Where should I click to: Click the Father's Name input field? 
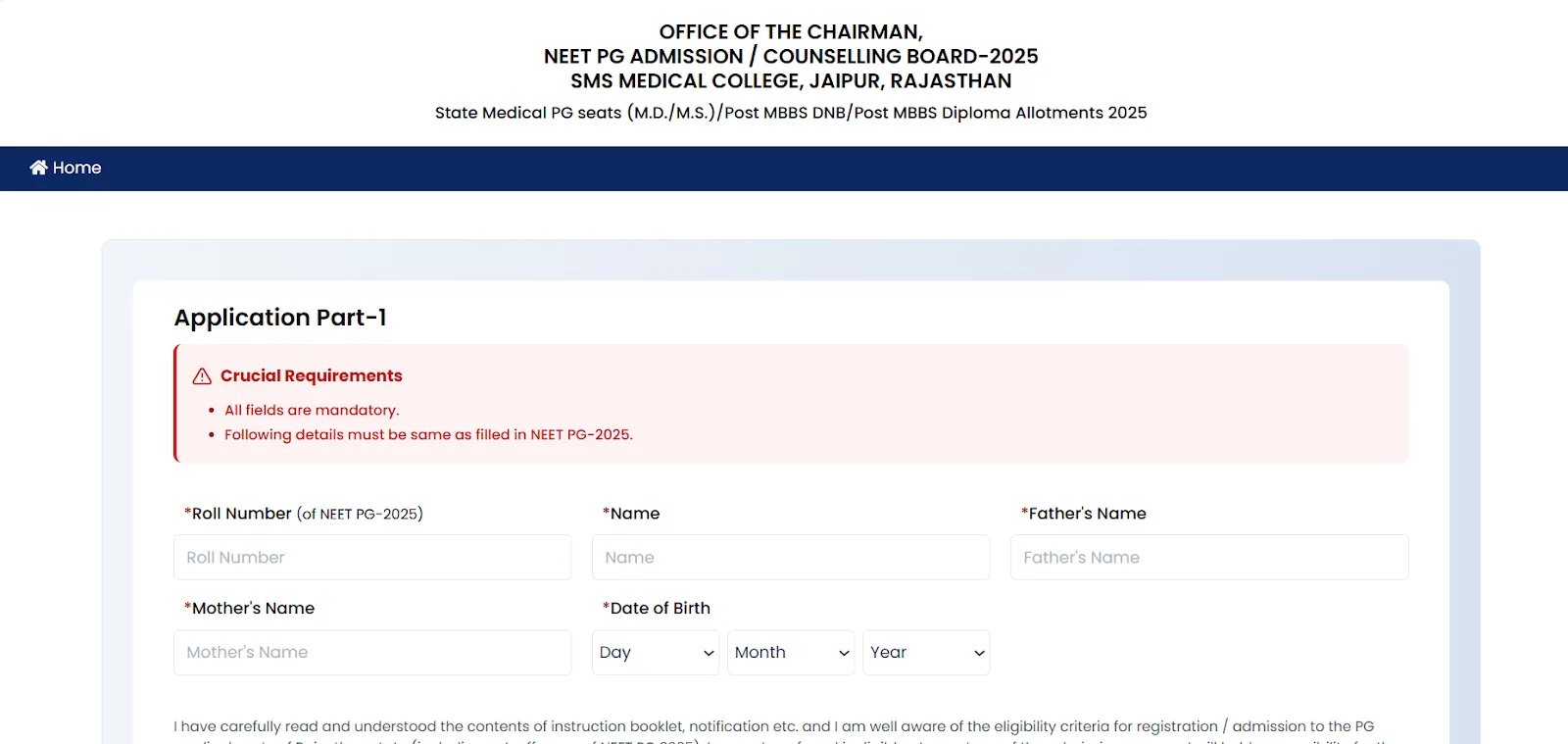pyautogui.click(x=1208, y=557)
